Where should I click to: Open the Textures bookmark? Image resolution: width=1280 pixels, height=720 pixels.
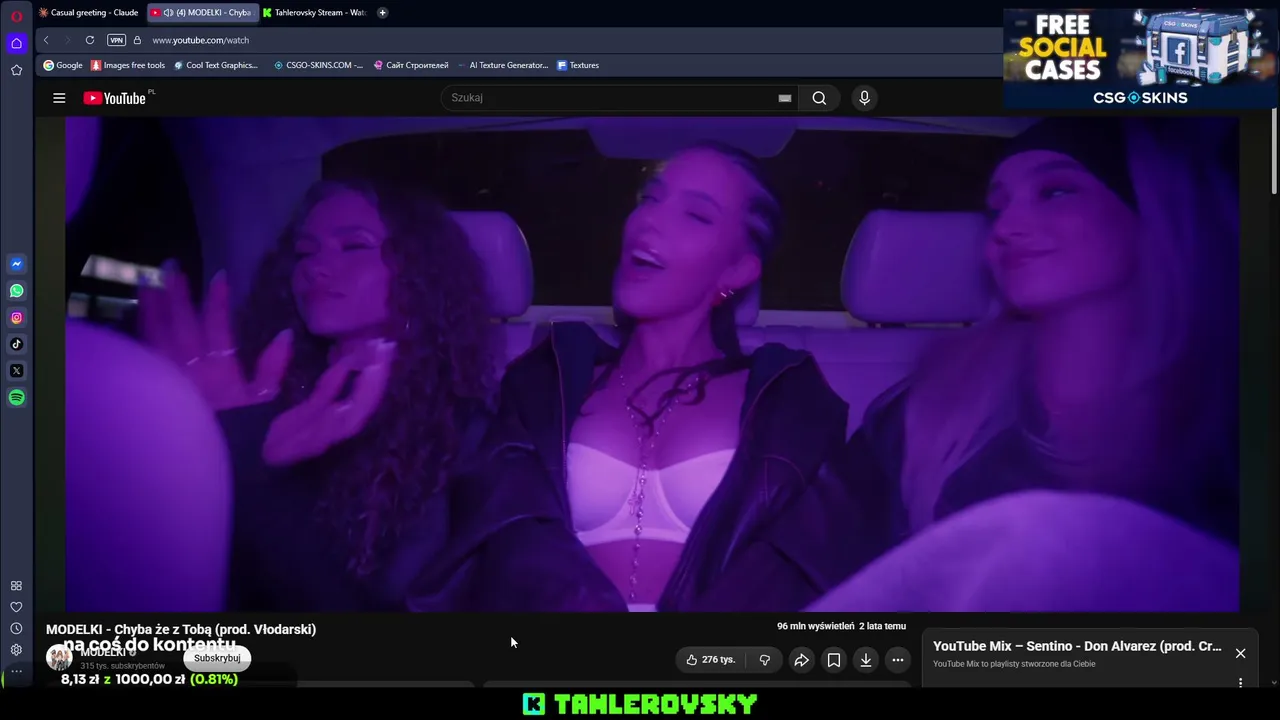pyautogui.click(x=578, y=65)
